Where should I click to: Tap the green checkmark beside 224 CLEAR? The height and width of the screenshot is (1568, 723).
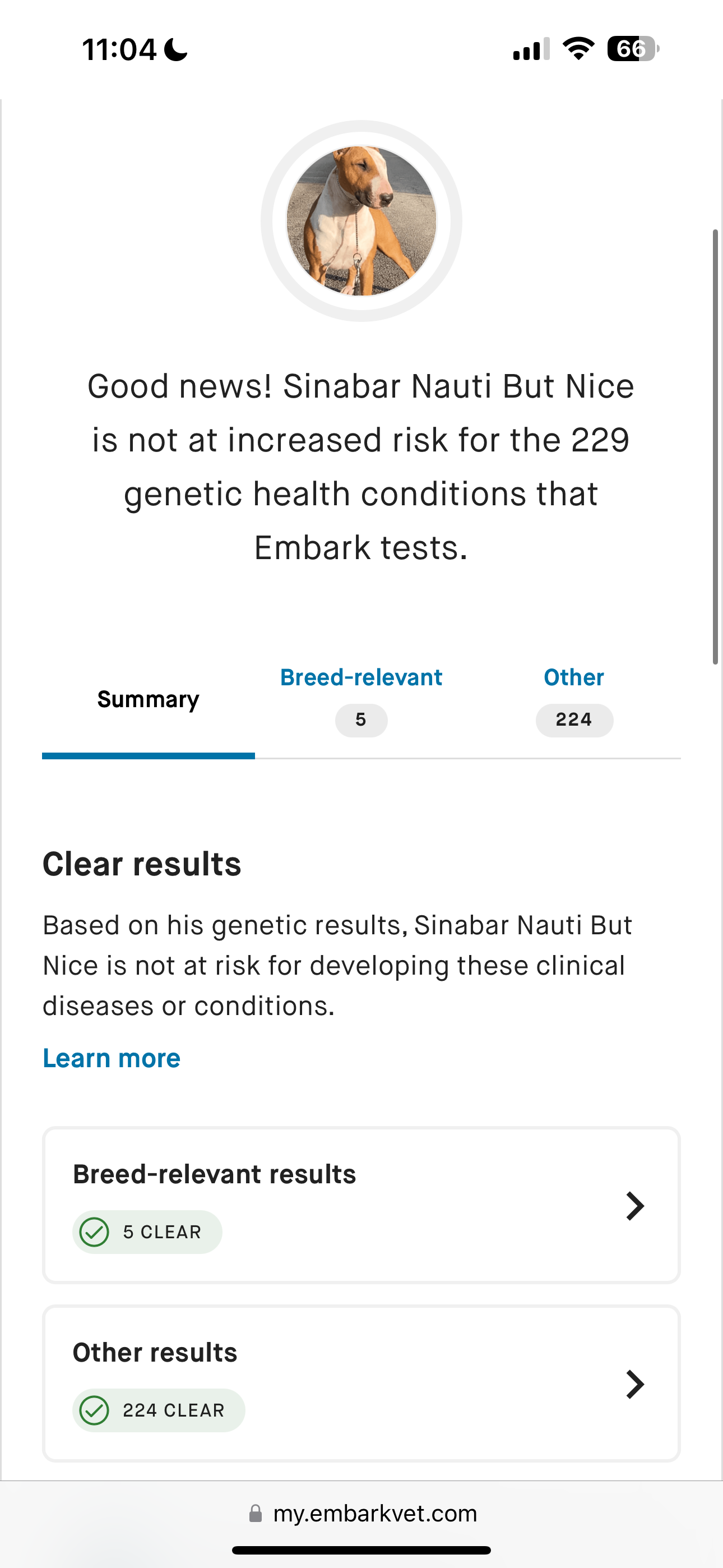[94, 1410]
